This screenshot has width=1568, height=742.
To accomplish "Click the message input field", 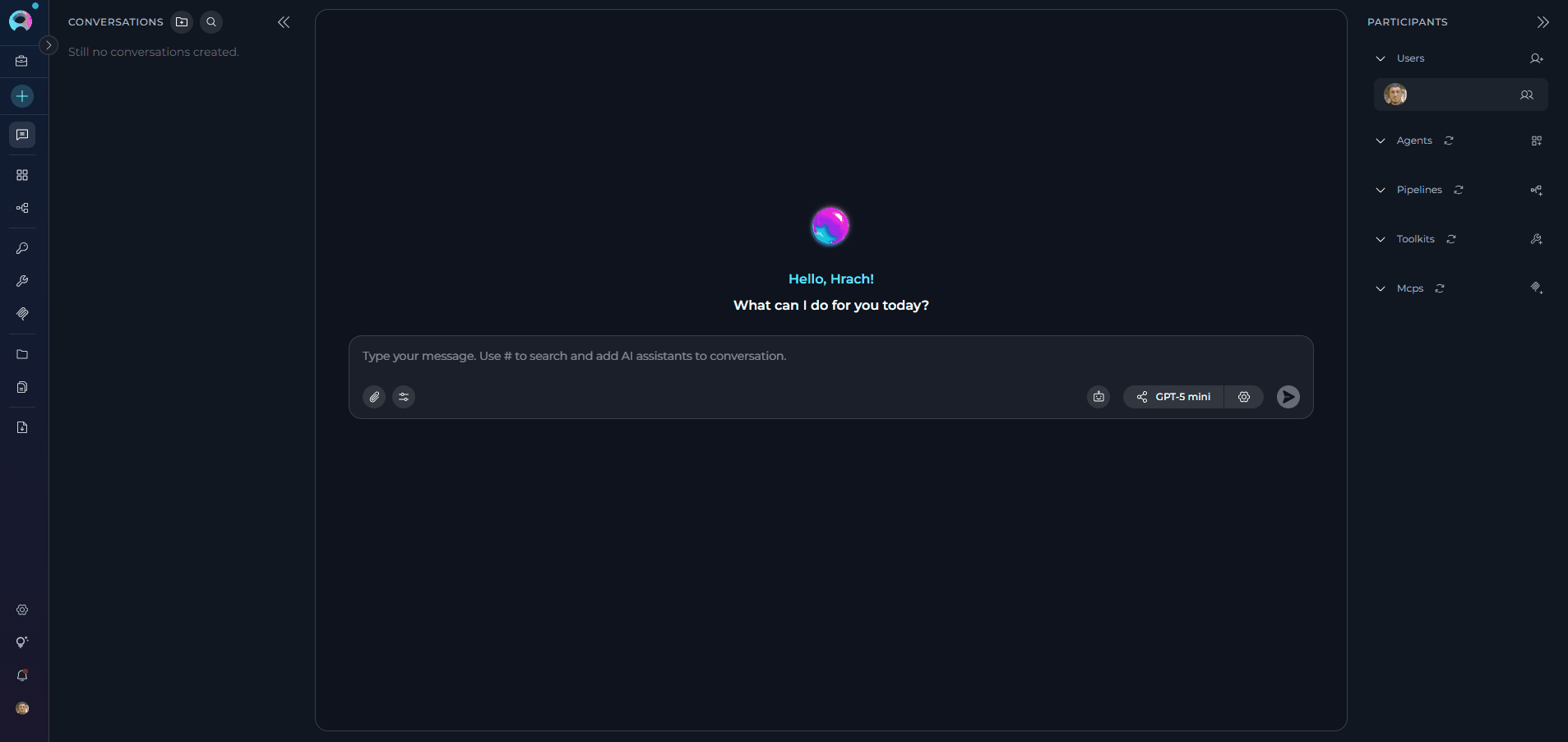I will pyautogui.click(x=822, y=356).
